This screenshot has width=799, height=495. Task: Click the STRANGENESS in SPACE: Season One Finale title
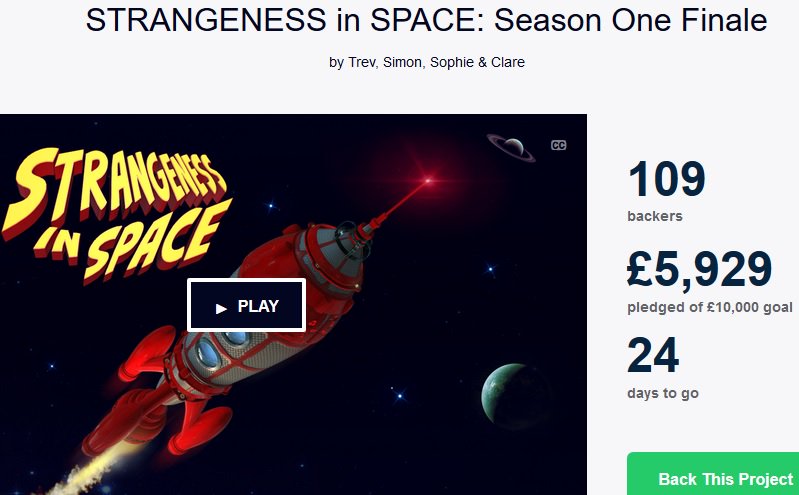point(427,20)
